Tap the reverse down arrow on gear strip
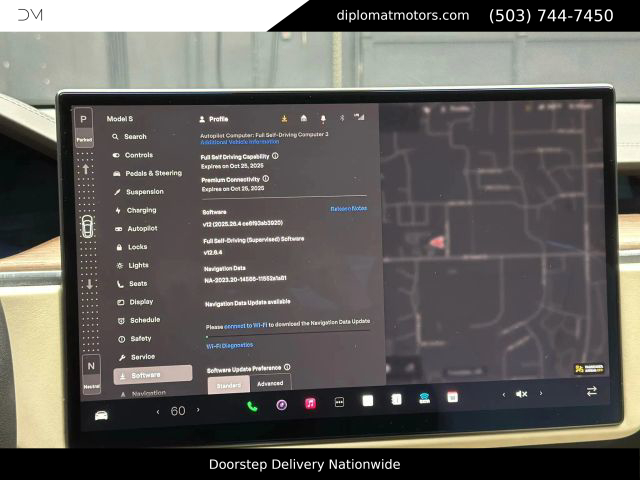Image resolution: width=640 pixels, height=480 pixels. (89, 284)
